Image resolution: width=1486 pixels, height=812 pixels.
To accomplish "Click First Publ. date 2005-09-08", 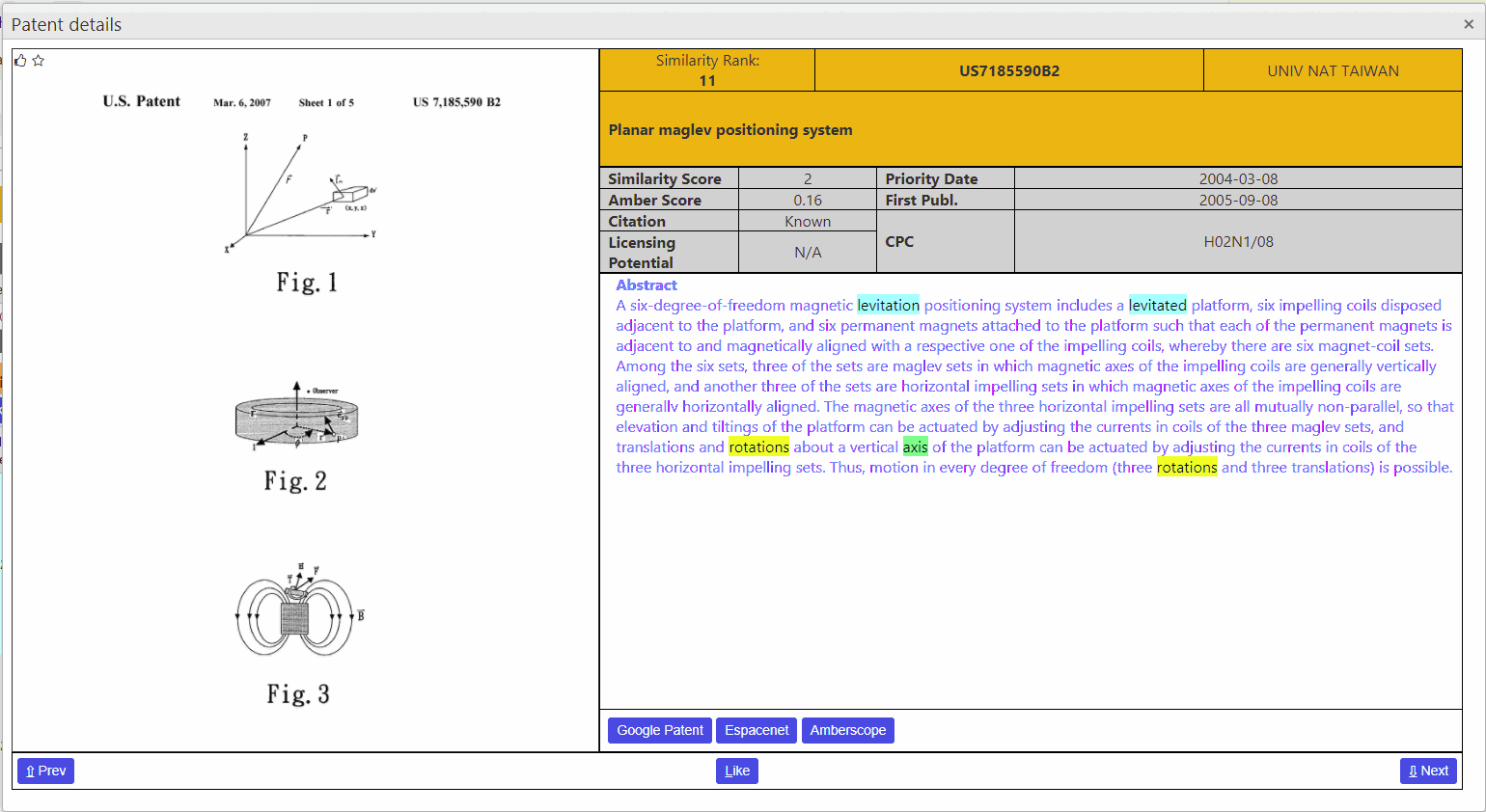I will pos(1238,200).
